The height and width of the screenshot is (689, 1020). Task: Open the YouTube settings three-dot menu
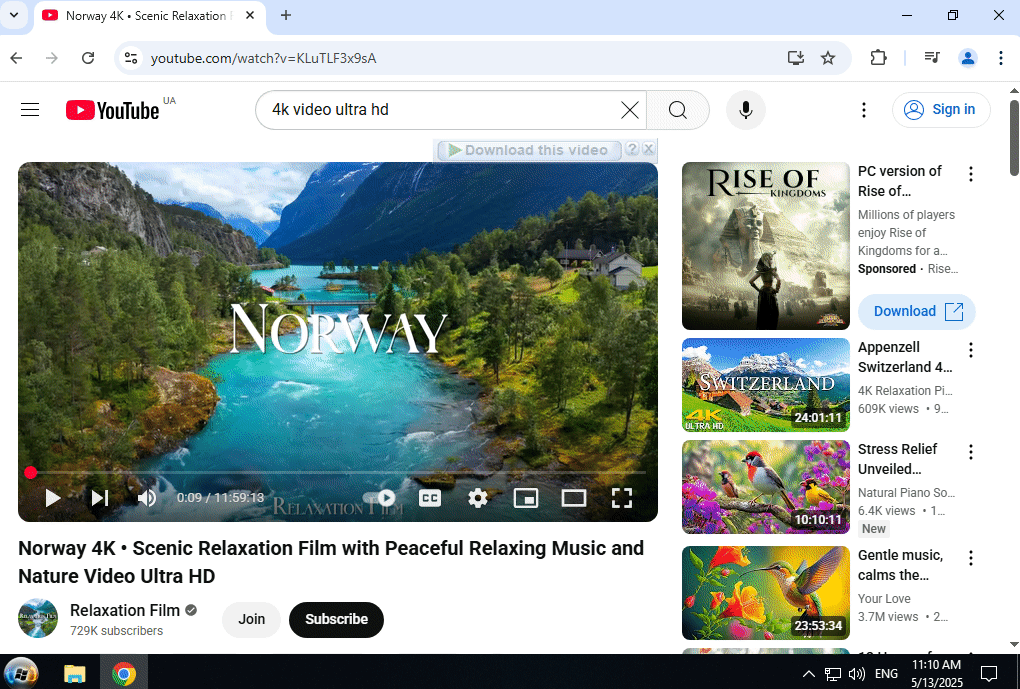pyautogui.click(x=864, y=110)
